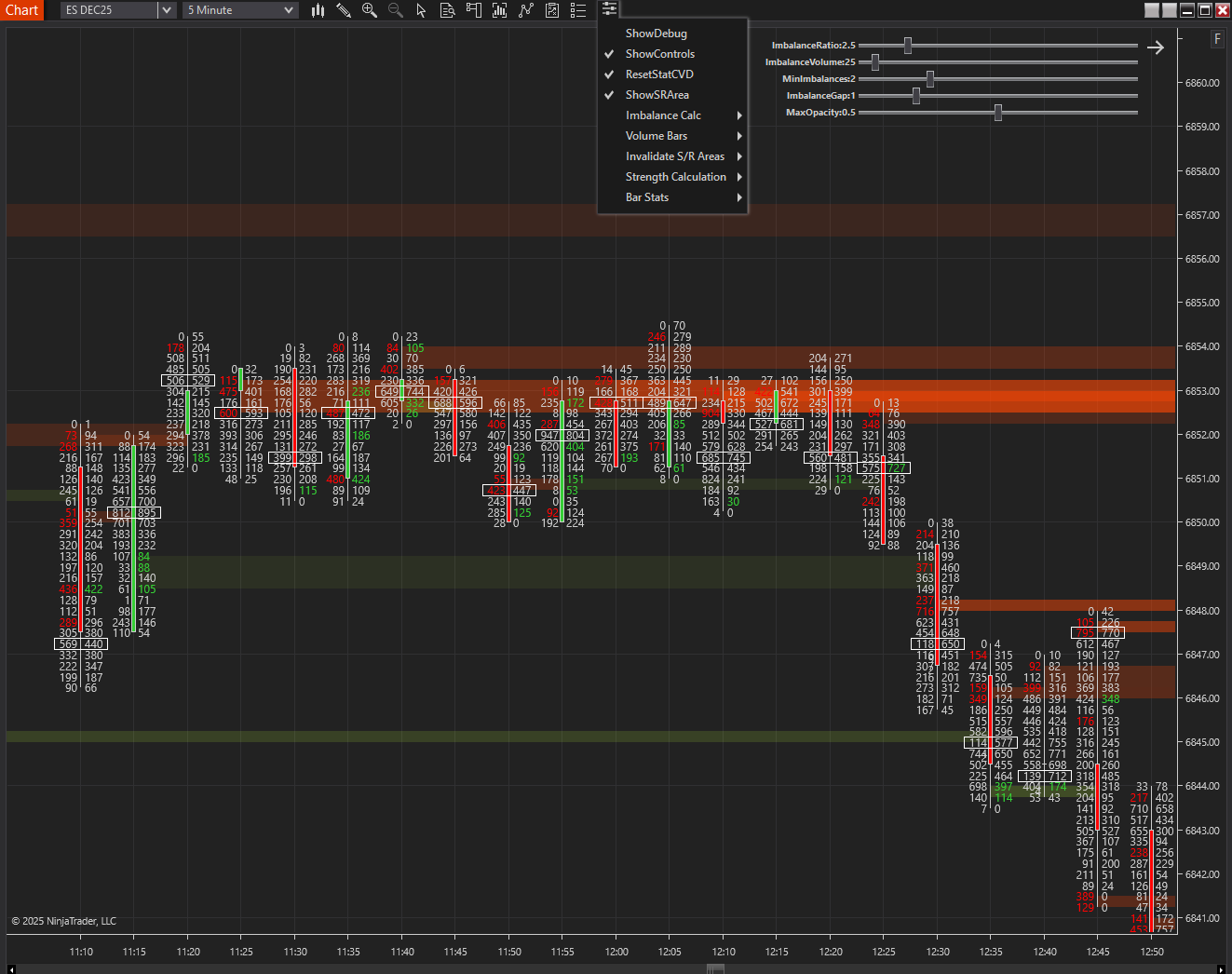Screen dimensions: 1232x974
Task: Enable the ShowDebug option
Action: click(x=656, y=34)
